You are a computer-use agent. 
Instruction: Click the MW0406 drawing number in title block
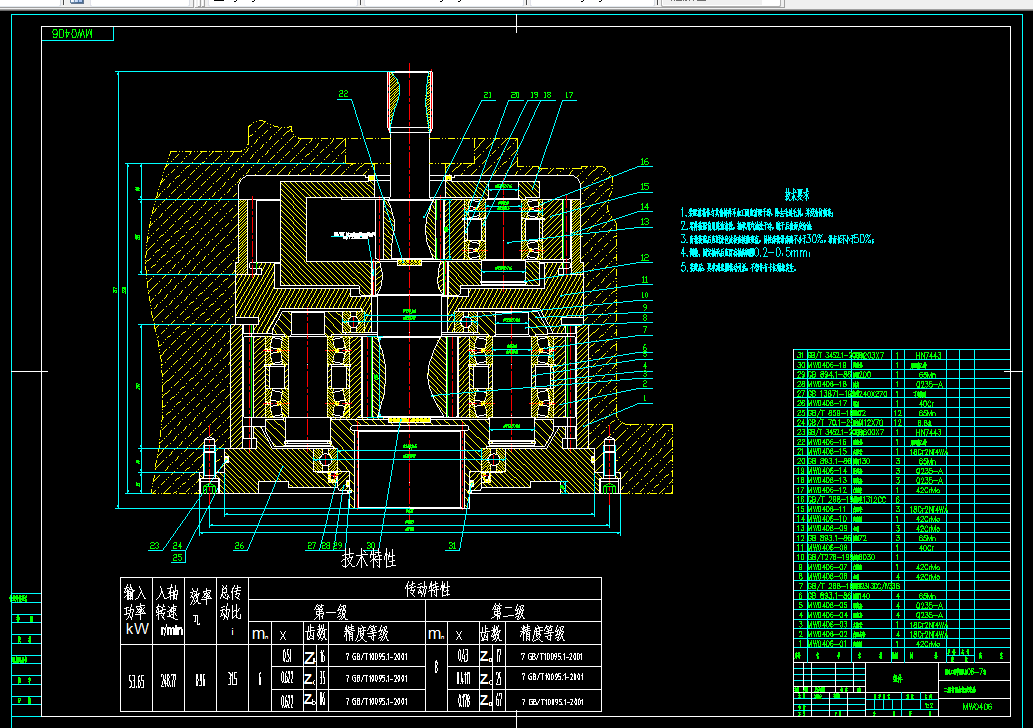[x=977, y=706]
